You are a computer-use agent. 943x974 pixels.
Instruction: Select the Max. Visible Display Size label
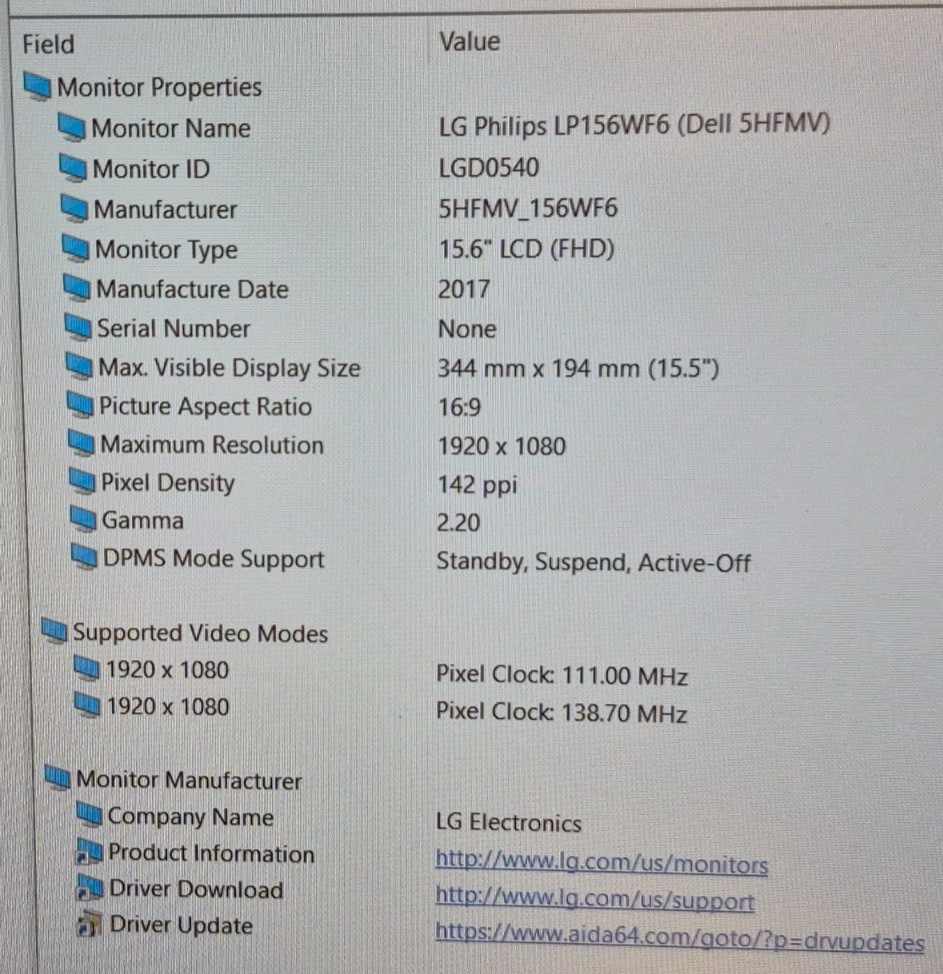click(x=230, y=368)
